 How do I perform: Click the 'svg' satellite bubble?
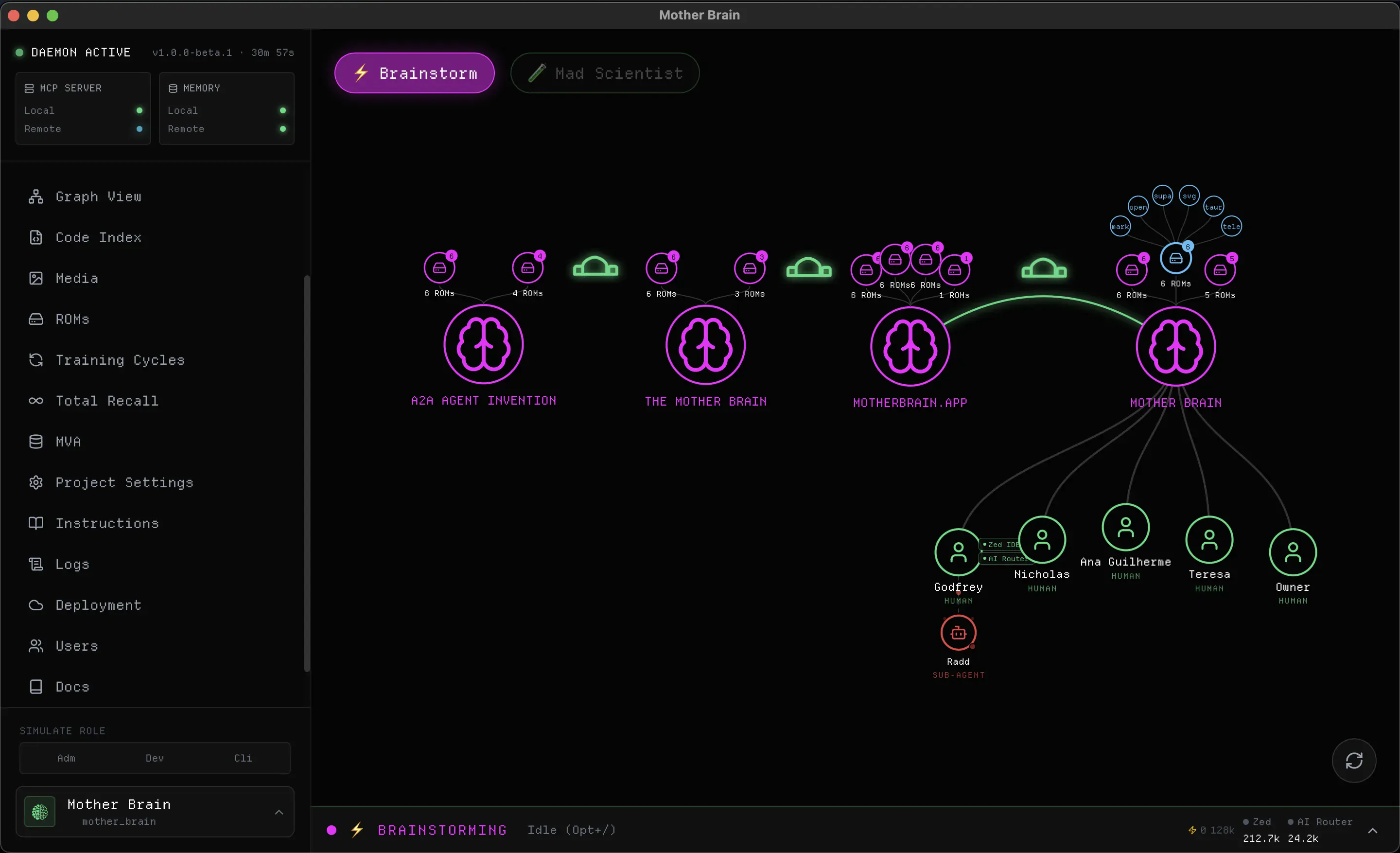(x=1189, y=196)
